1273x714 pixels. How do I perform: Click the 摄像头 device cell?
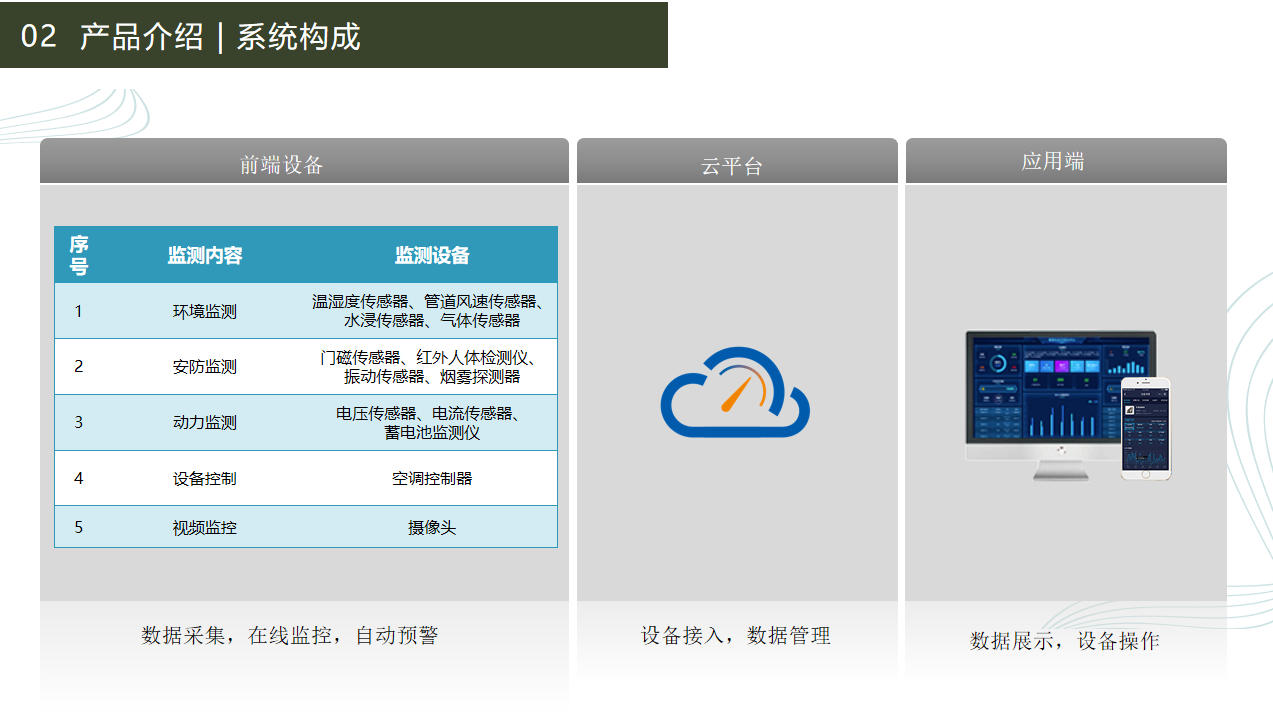[x=432, y=527]
